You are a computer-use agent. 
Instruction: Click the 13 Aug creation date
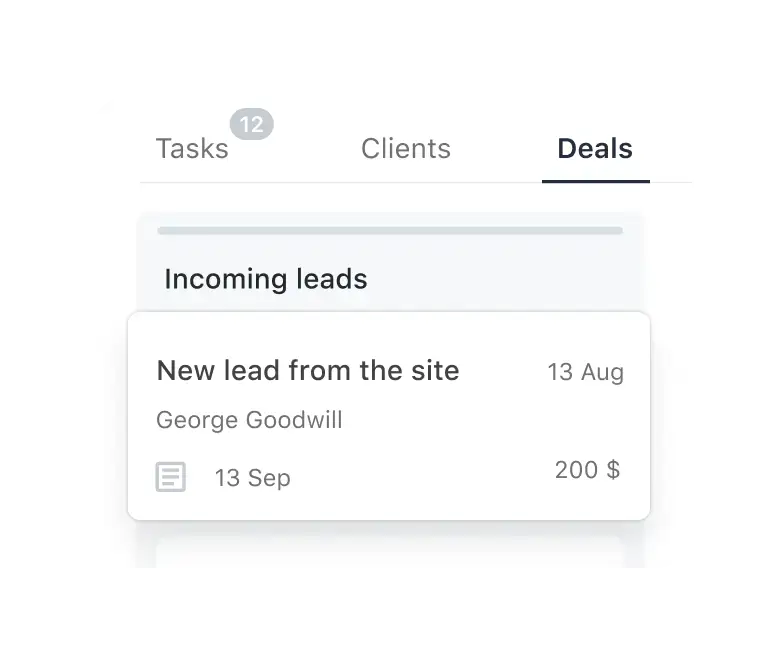click(585, 373)
